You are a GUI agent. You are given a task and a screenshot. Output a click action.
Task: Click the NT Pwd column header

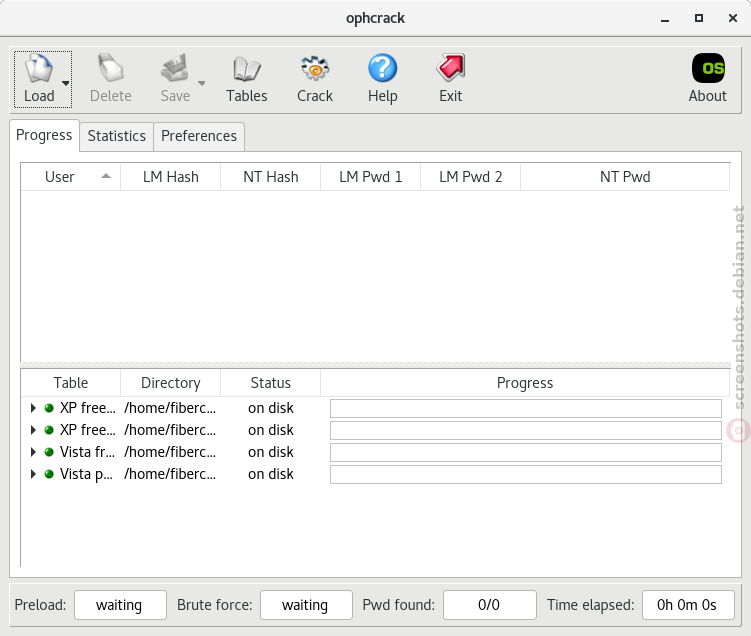point(625,177)
